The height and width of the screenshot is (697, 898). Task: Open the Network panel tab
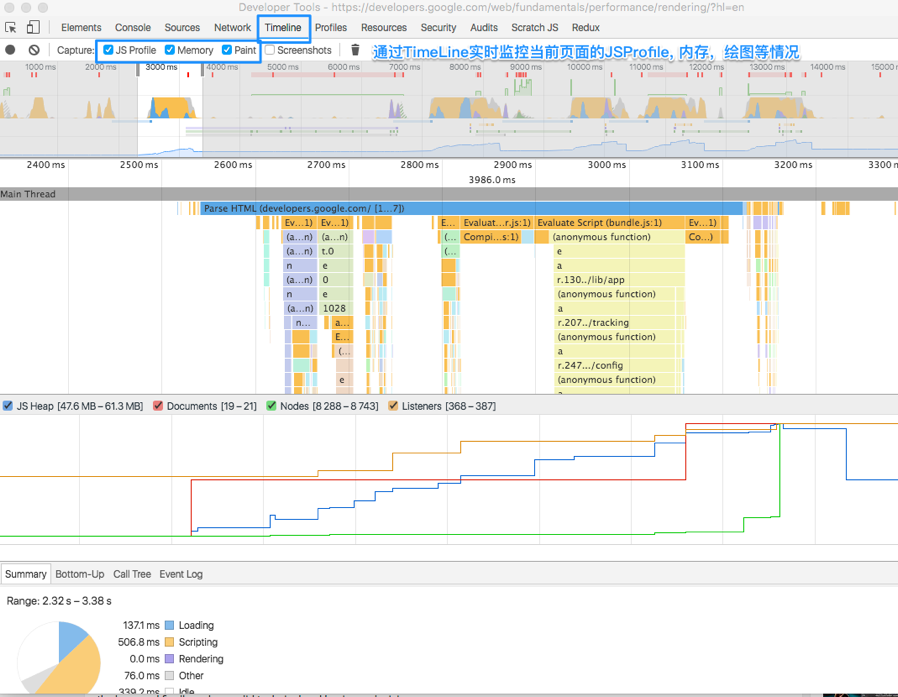point(232,28)
